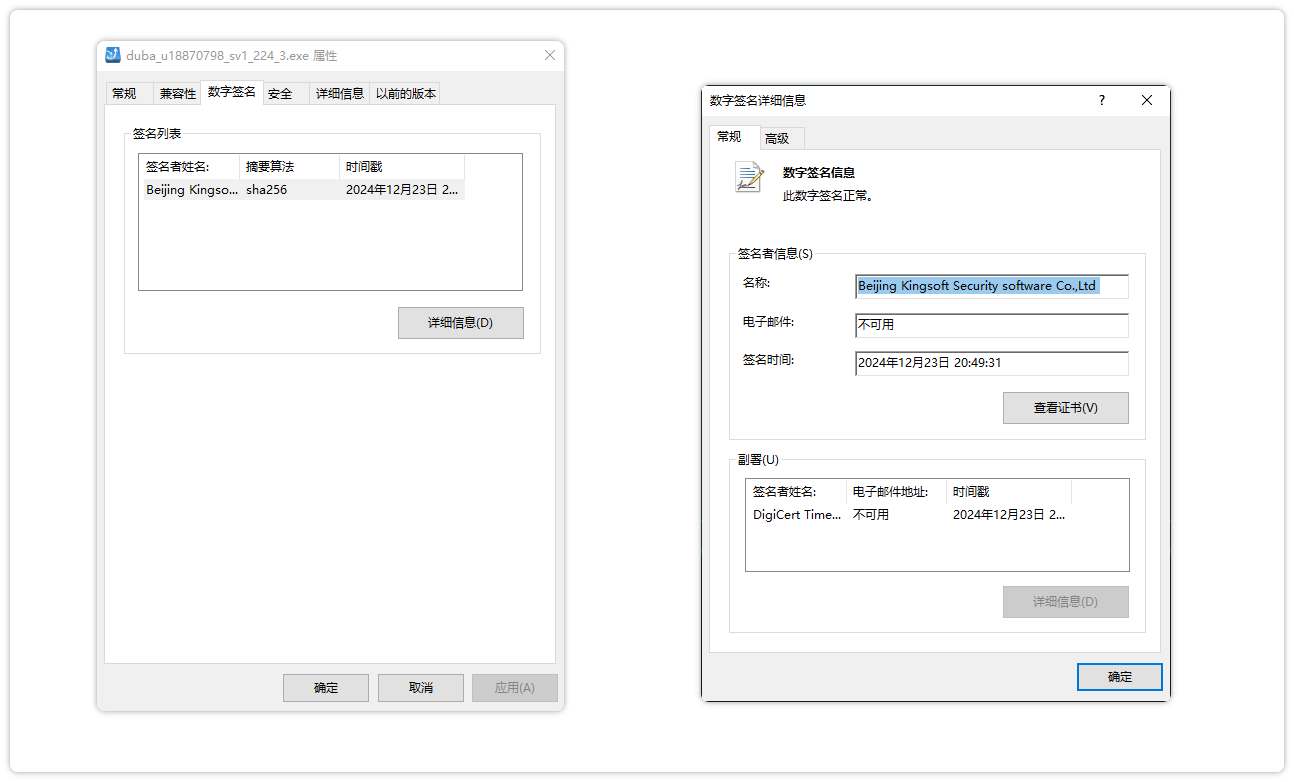The image size is (1294, 782).
Task: Switch to the 常规 tab in properties window
Action: (125, 94)
